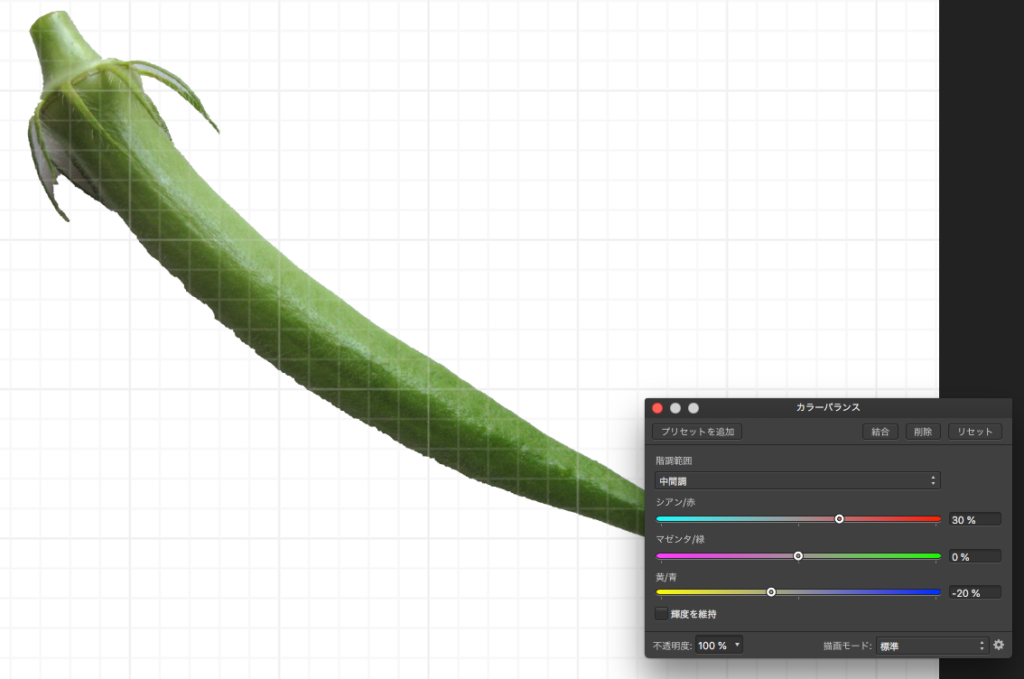Click the 削除 delete button
The image size is (1024, 679).
[x=922, y=432]
